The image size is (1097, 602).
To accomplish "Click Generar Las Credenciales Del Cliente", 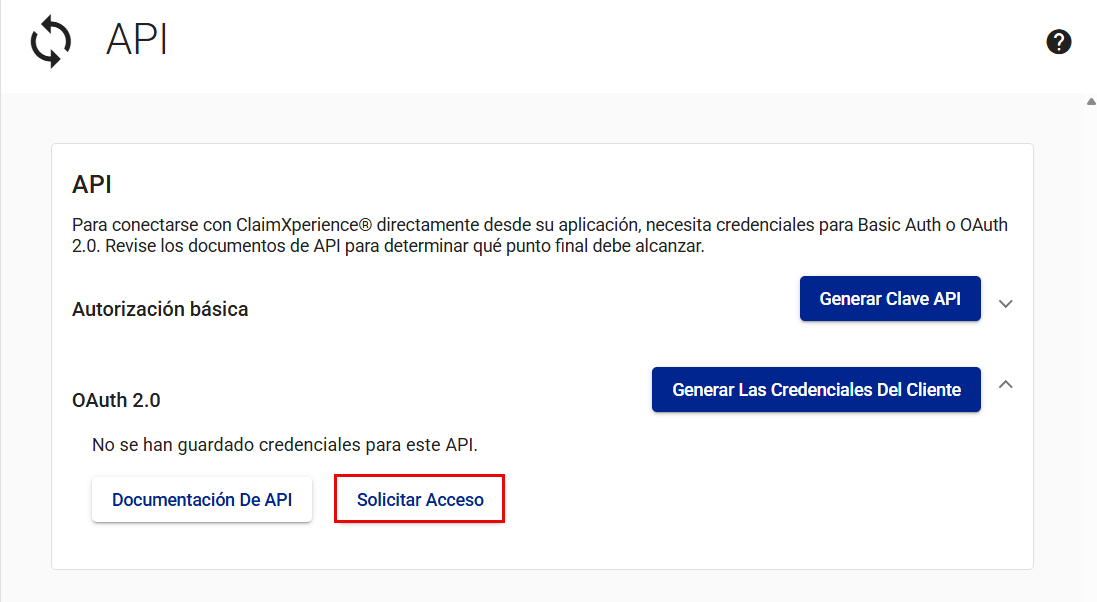I will click(x=816, y=390).
